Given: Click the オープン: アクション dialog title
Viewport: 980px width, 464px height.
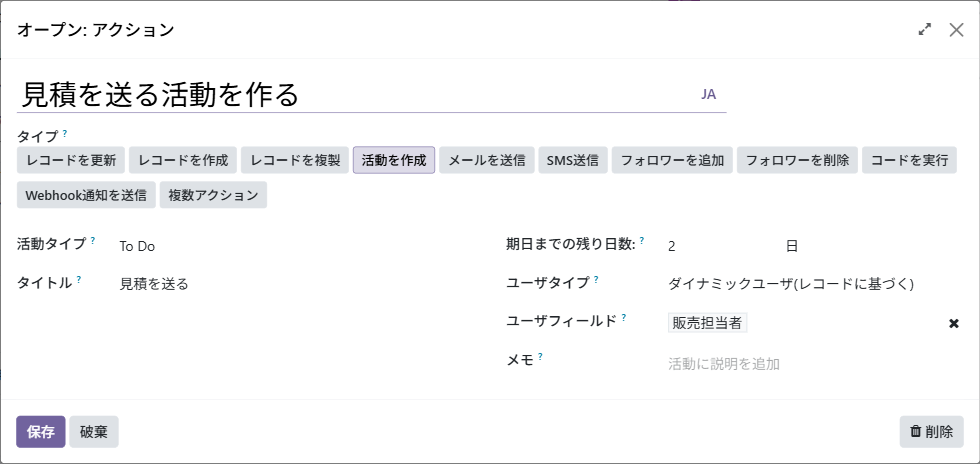Looking at the screenshot, I should click(96, 29).
